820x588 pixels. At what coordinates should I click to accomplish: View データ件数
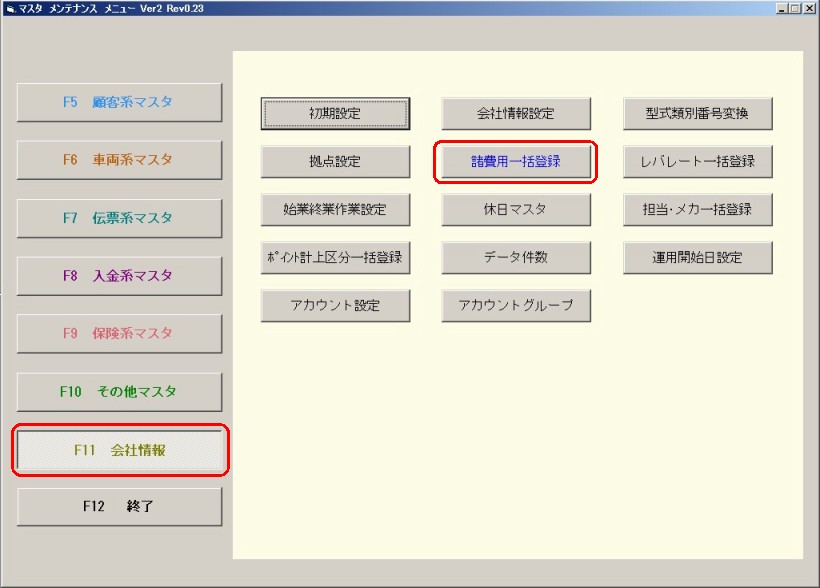[516, 258]
